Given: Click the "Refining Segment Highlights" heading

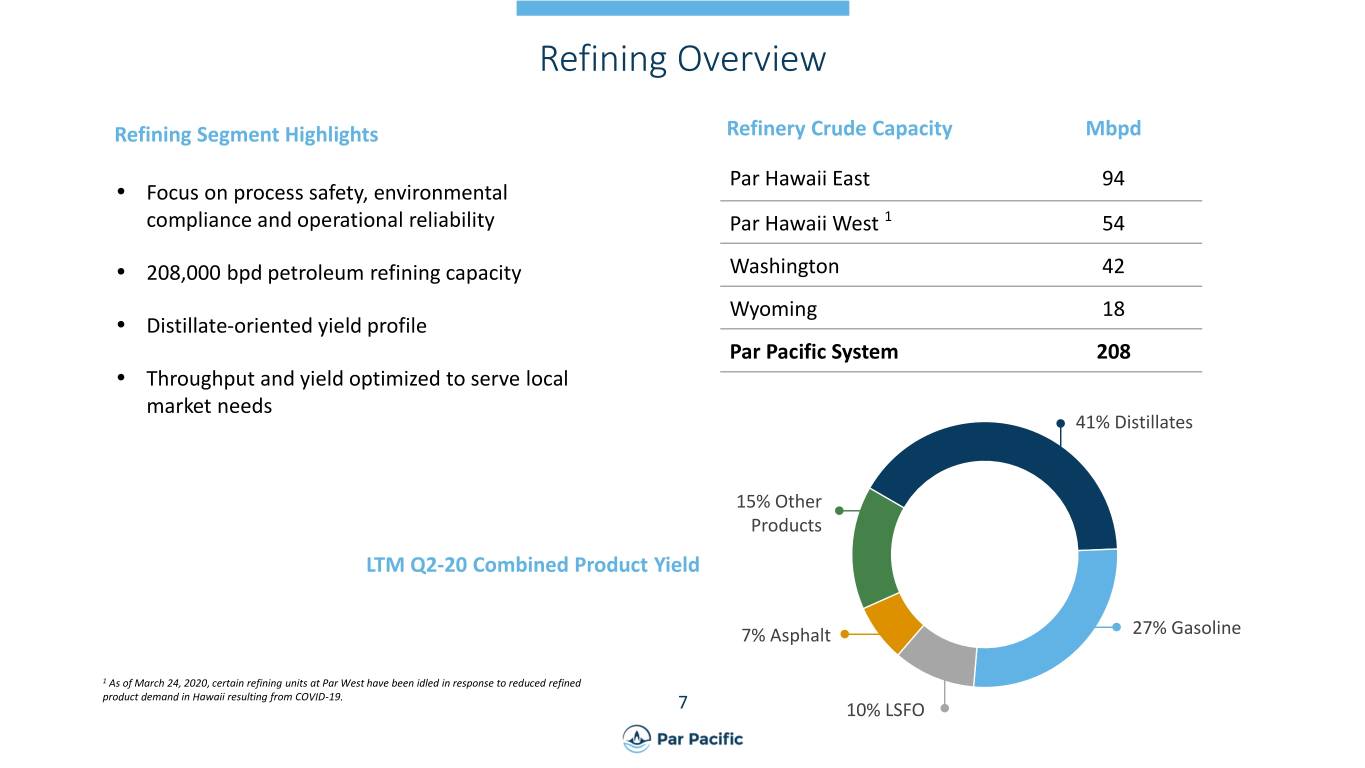Looking at the screenshot, I should point(246,134).
